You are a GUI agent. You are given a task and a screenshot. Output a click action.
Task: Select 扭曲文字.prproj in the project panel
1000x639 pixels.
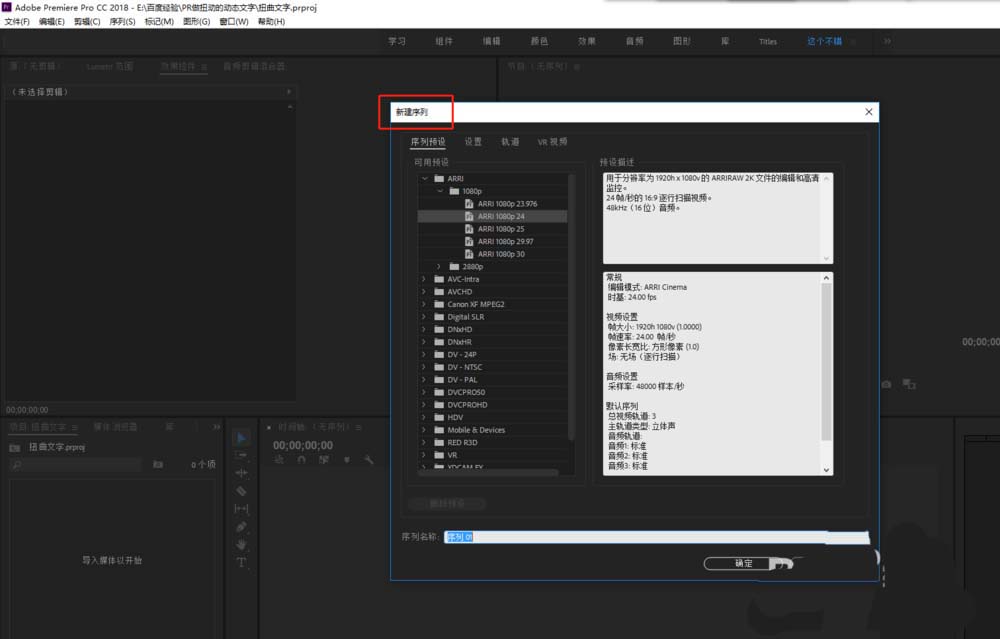coord(55,447)
